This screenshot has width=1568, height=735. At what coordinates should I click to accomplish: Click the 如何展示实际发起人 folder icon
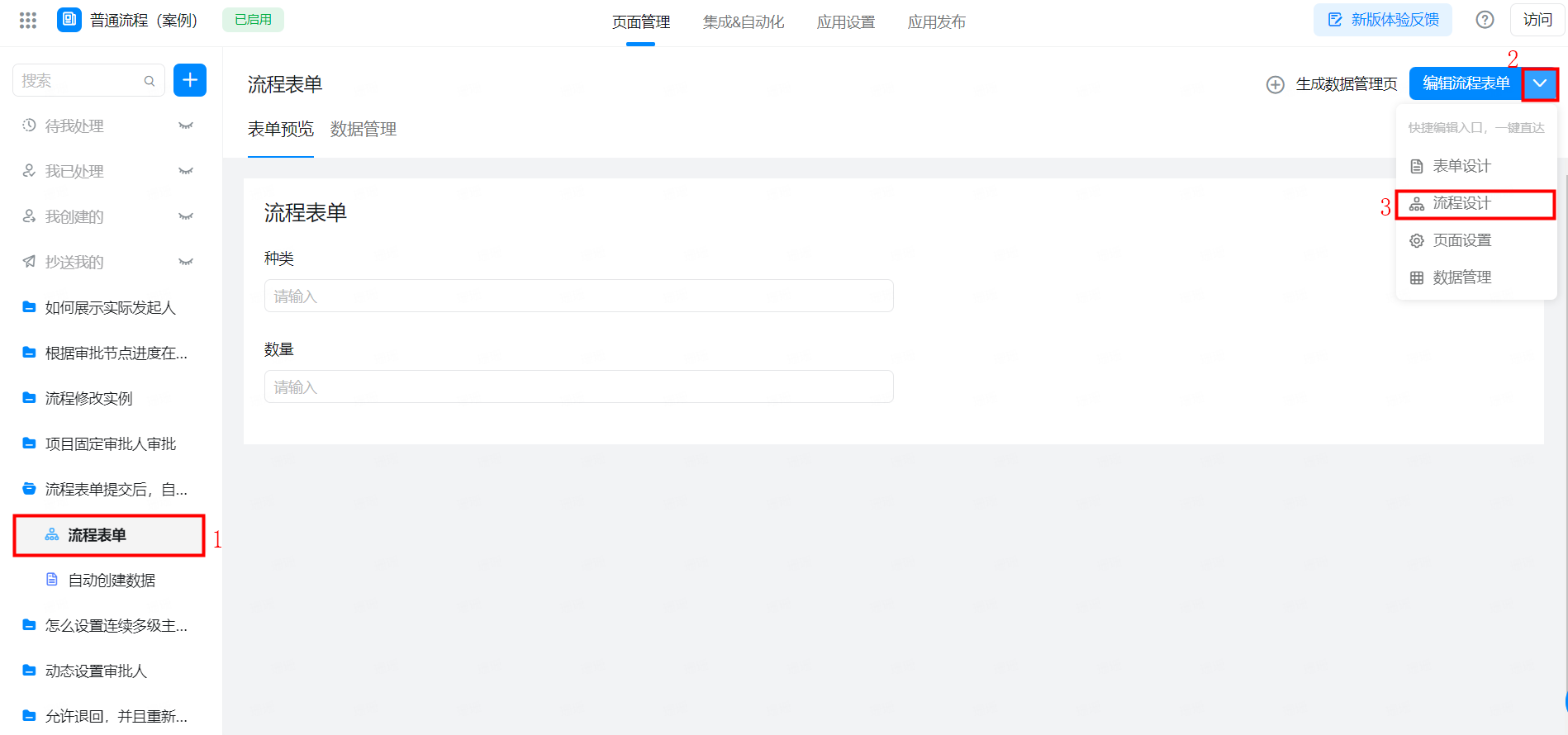click(29, 306)
